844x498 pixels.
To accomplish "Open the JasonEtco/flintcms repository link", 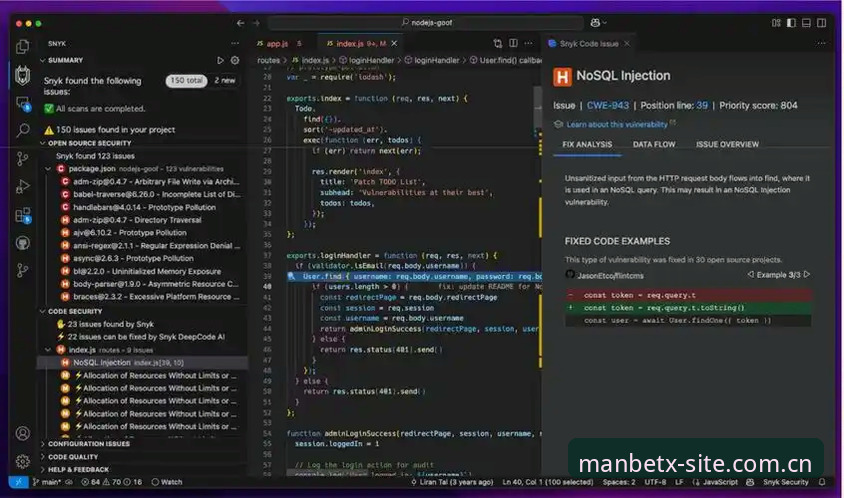I will [x=610, y=275].
